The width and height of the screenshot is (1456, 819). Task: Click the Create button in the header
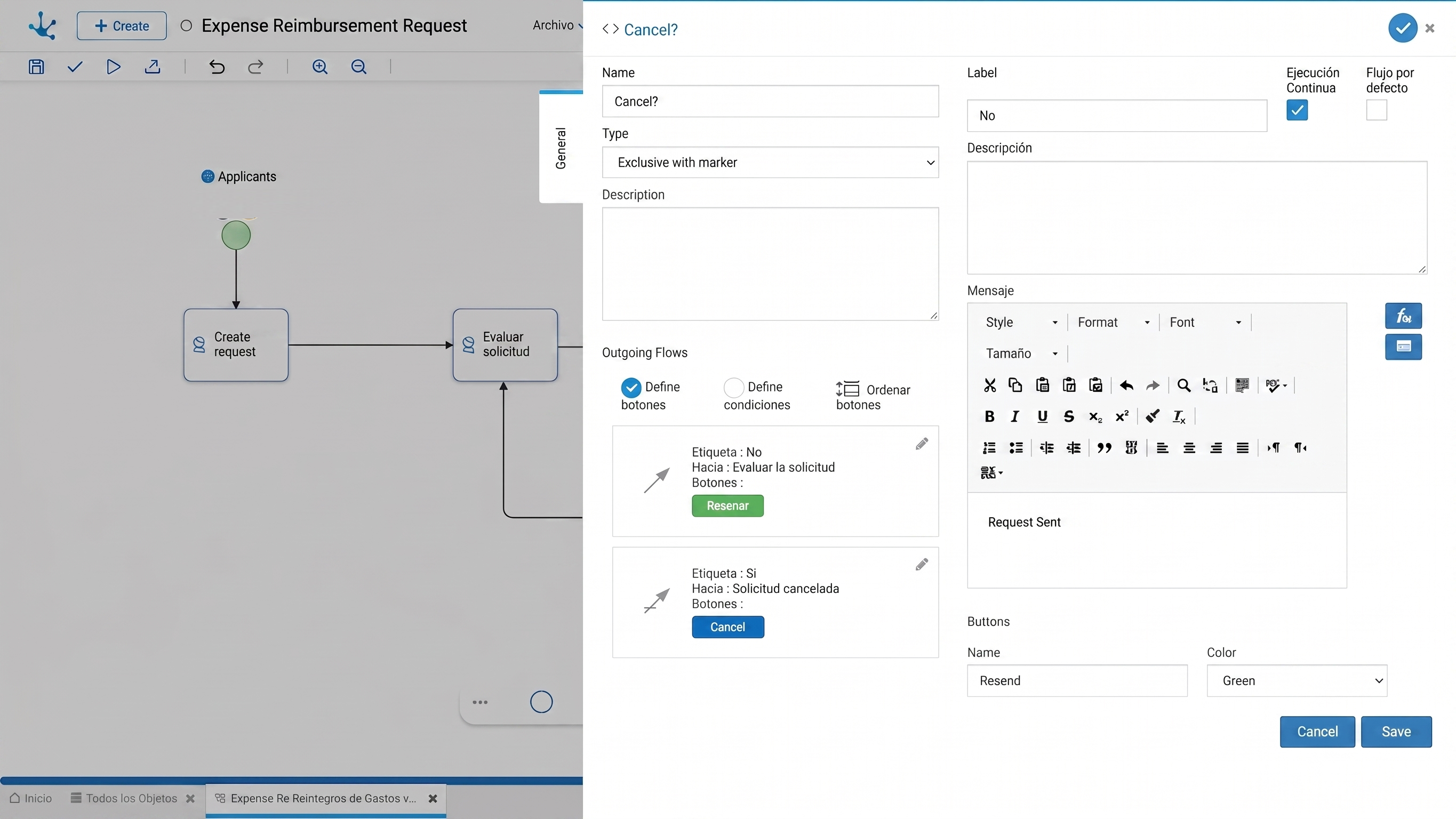122,26
